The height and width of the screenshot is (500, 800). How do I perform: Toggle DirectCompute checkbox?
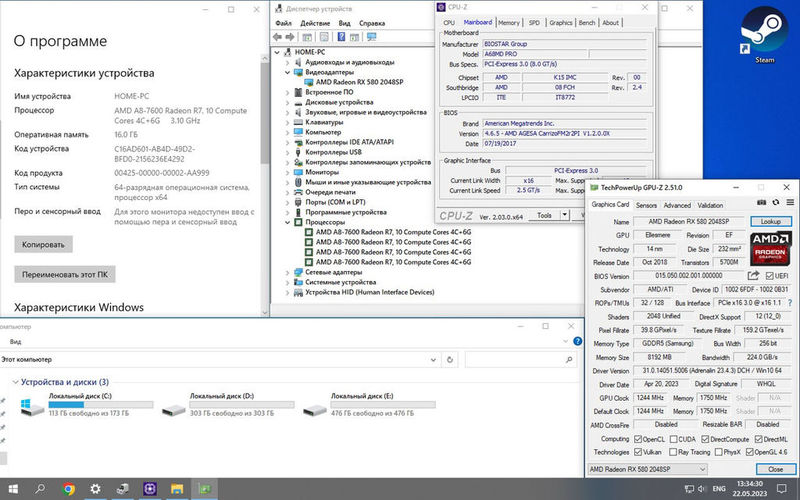pos(705,439)
